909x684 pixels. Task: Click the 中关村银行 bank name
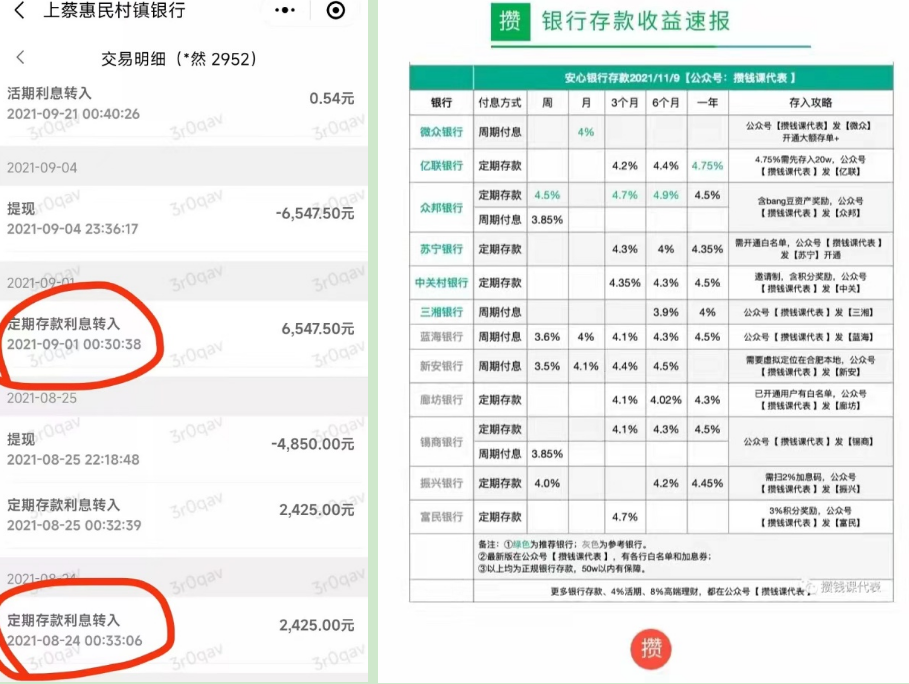(441, 282)
